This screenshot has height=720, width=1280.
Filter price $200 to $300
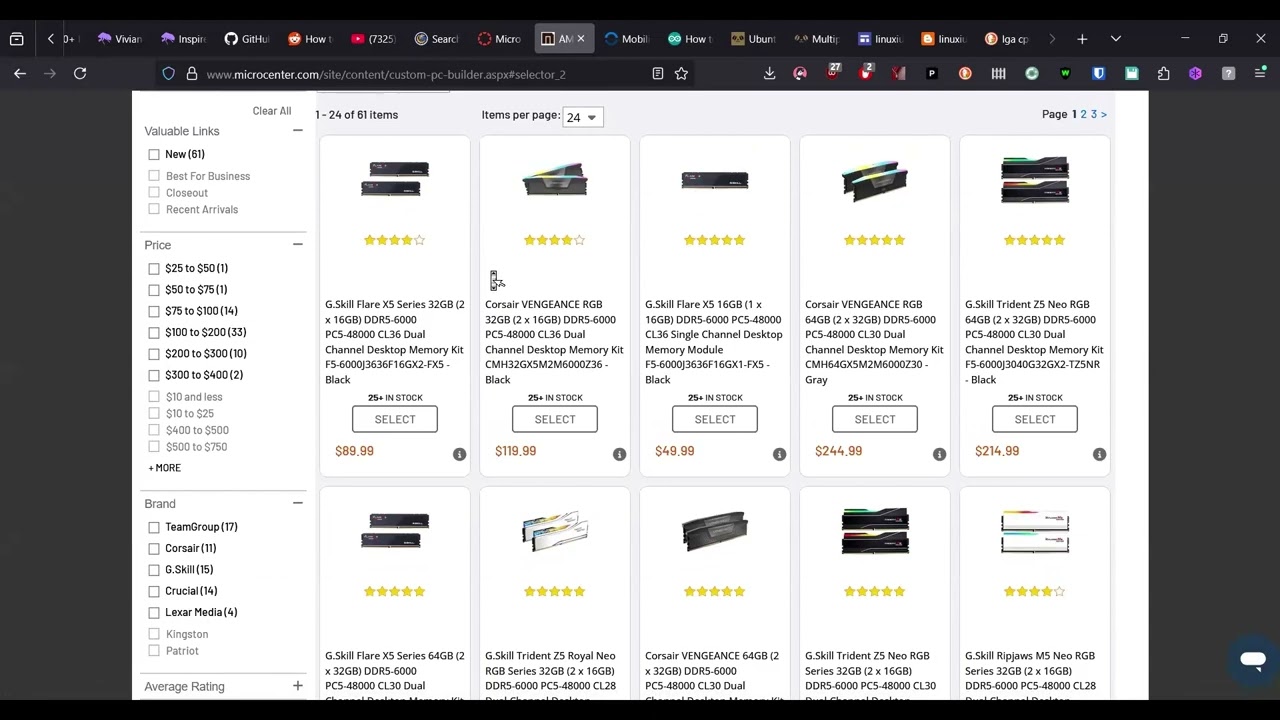[154, 354]
